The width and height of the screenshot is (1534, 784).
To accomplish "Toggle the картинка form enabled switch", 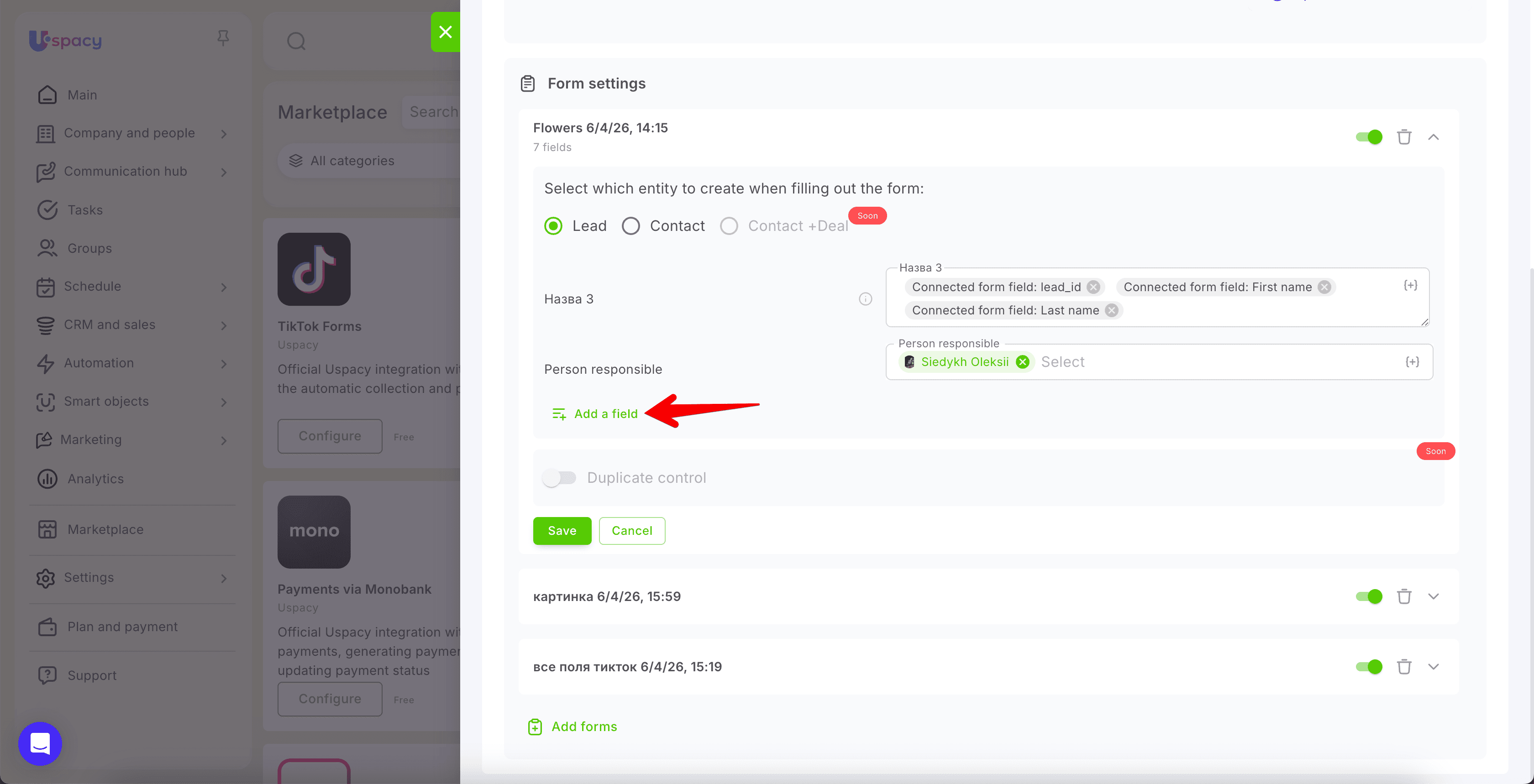I will tap(1369, 596).
